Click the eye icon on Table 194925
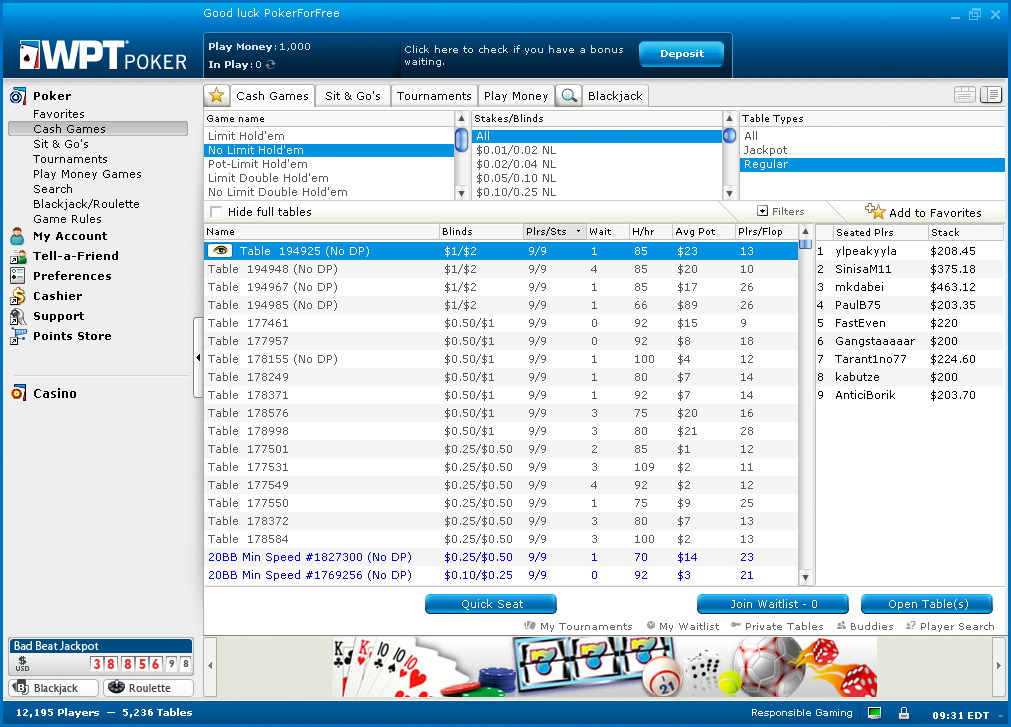Image resolution: width=1011 pixels, height=727 pixels. pos(220,251)
